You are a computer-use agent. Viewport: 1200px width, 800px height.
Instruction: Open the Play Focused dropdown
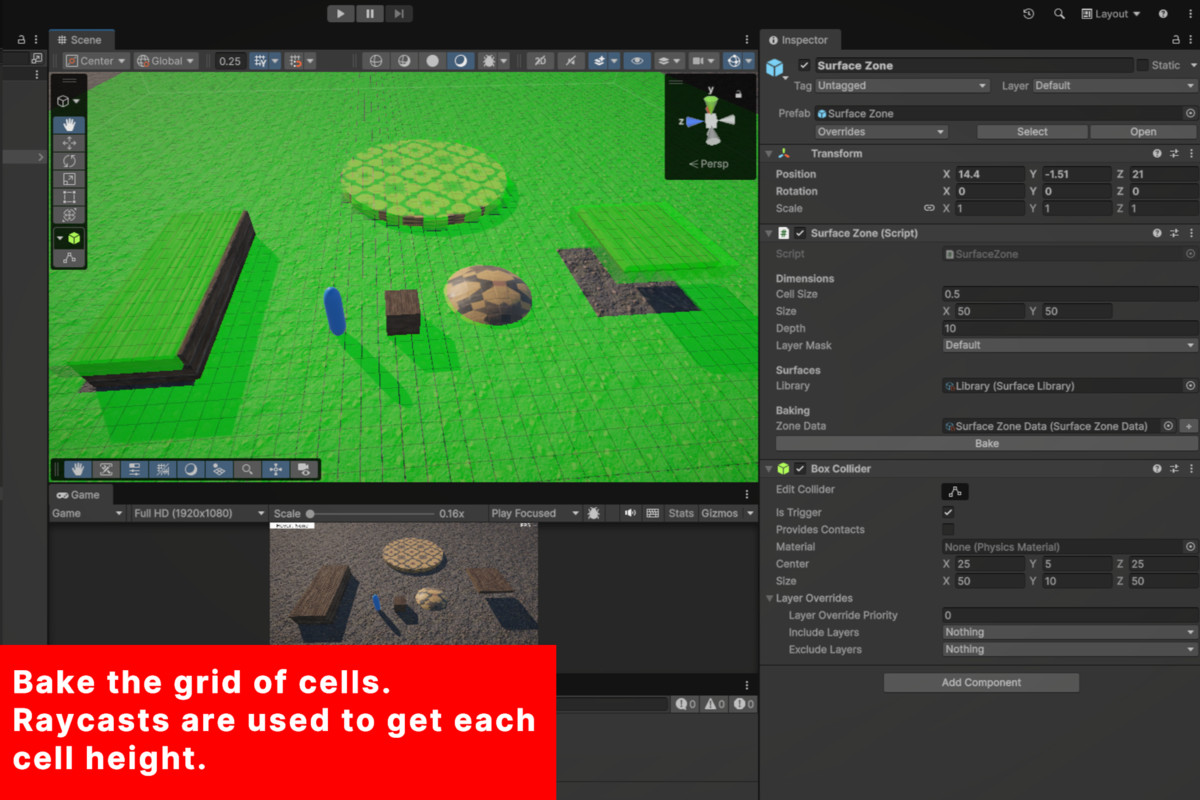coord(534,513)
